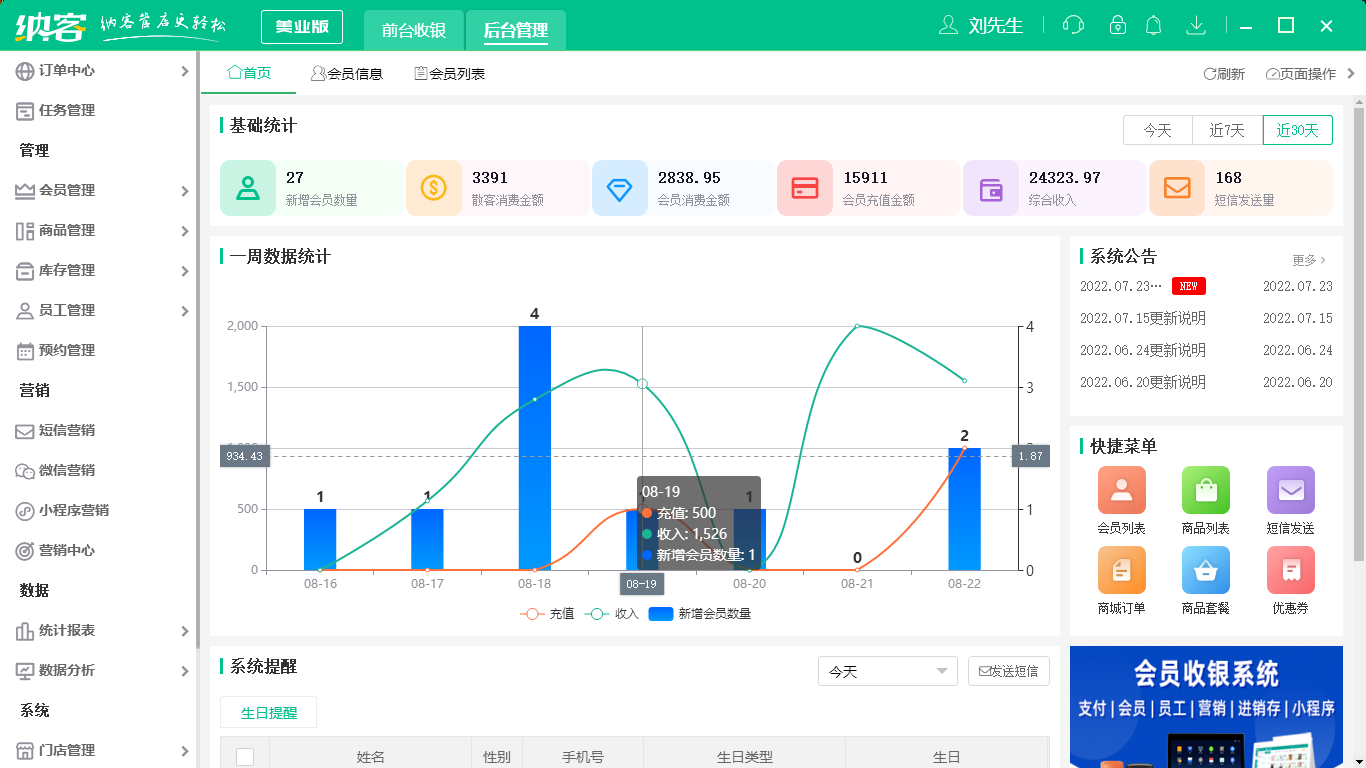Open the 商品套餐 shortcut icon
The height and width of the screenshot is (768, 1366).
[x=1205, y=570]
